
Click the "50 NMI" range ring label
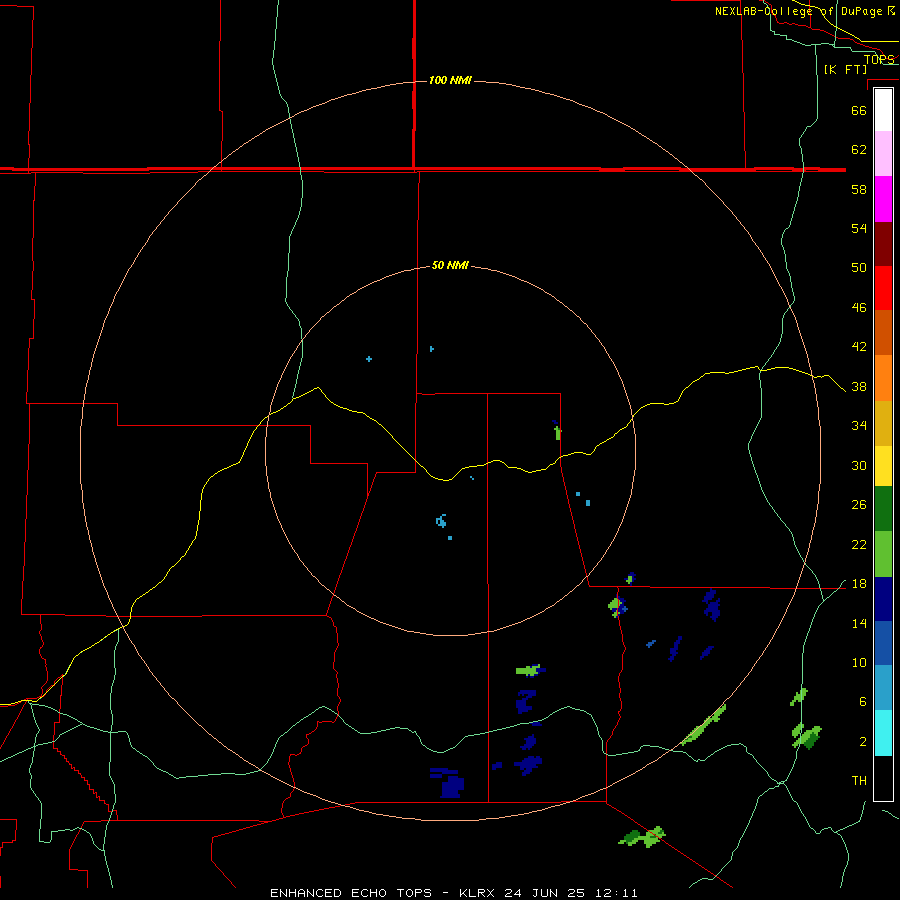click(x=450, y=265)
